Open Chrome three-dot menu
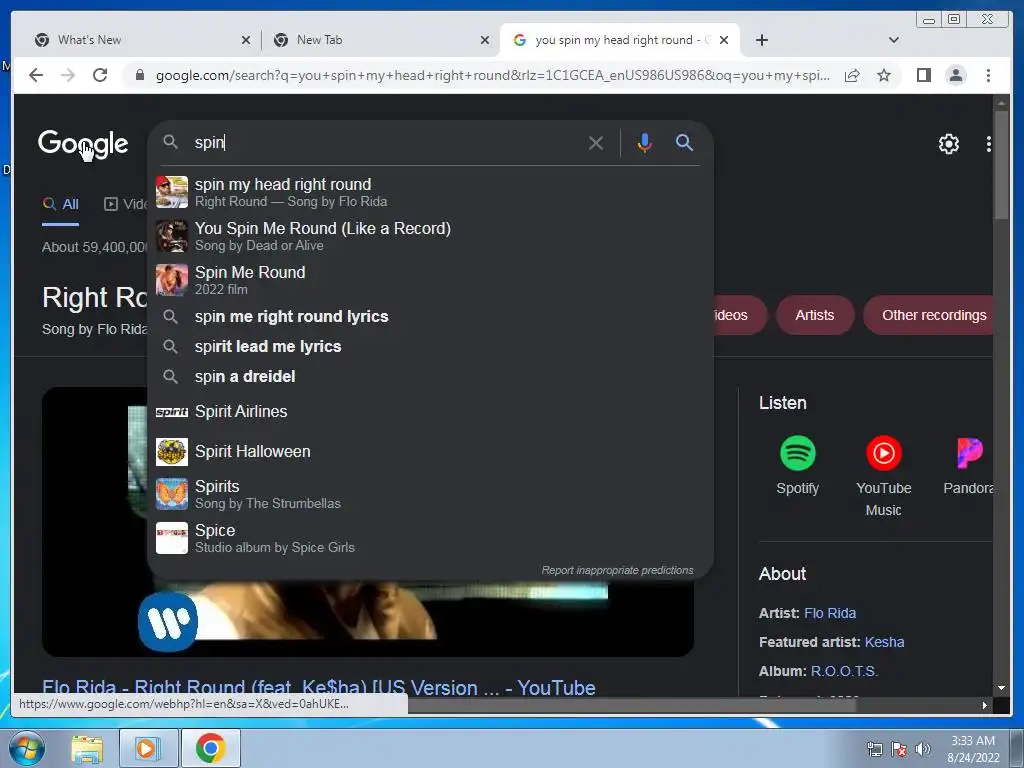Viewport: 1024px width, 768px height. click(988, 76)
